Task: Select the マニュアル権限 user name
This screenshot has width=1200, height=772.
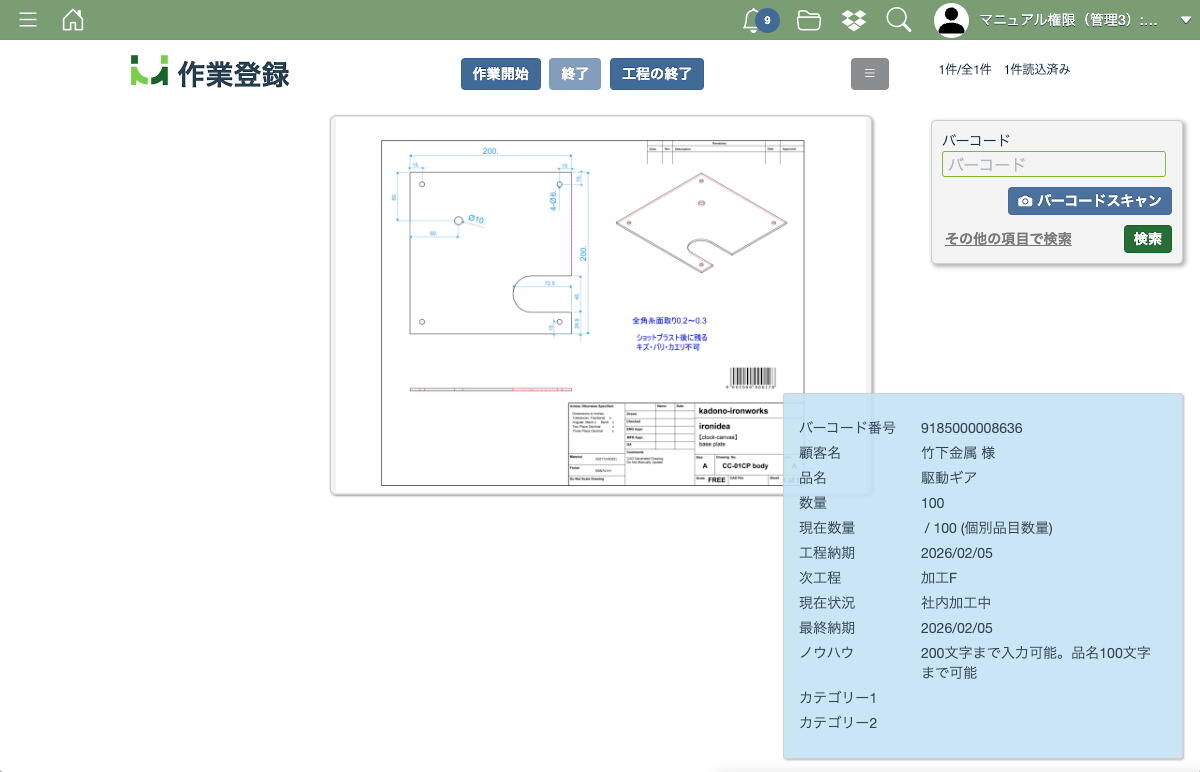Action: tap(1068, 20)
